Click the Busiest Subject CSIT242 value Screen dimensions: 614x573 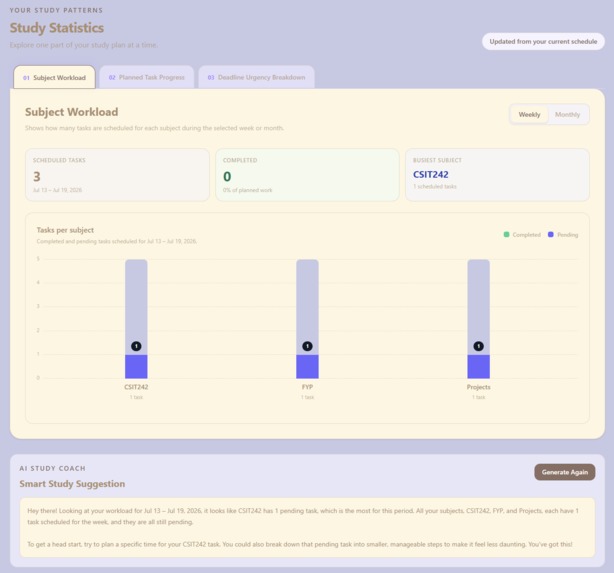click(x=431, y=174)
